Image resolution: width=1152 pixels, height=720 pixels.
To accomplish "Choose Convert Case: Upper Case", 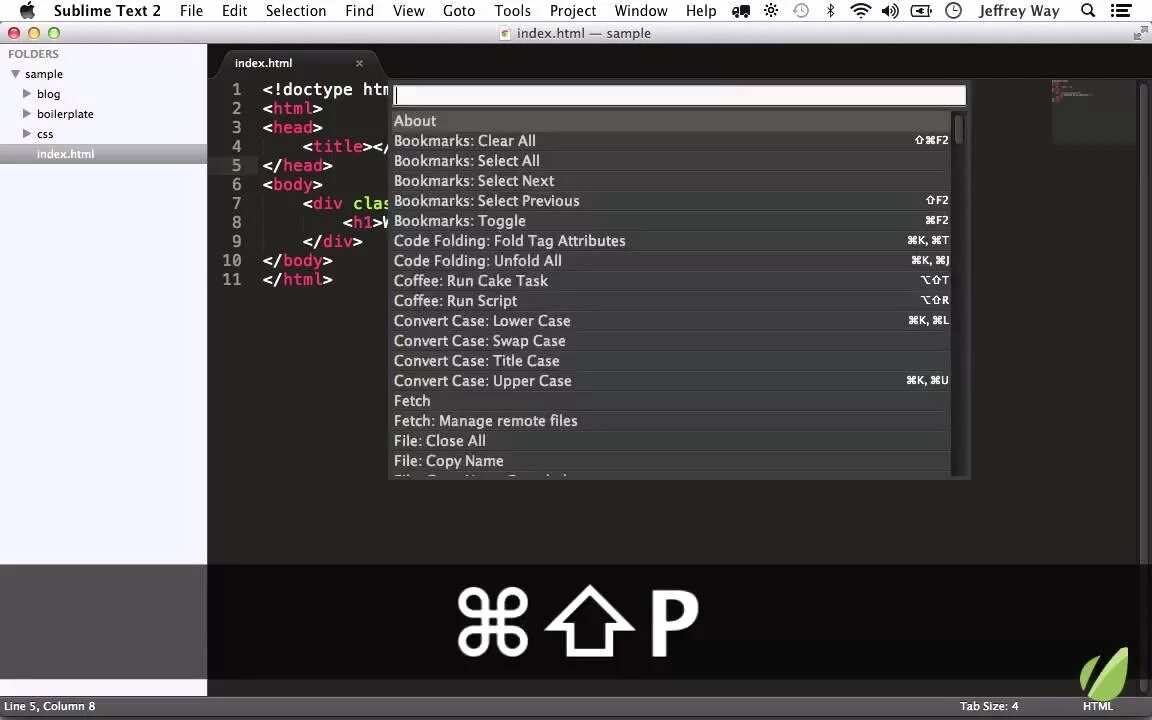I will point(672,381).
